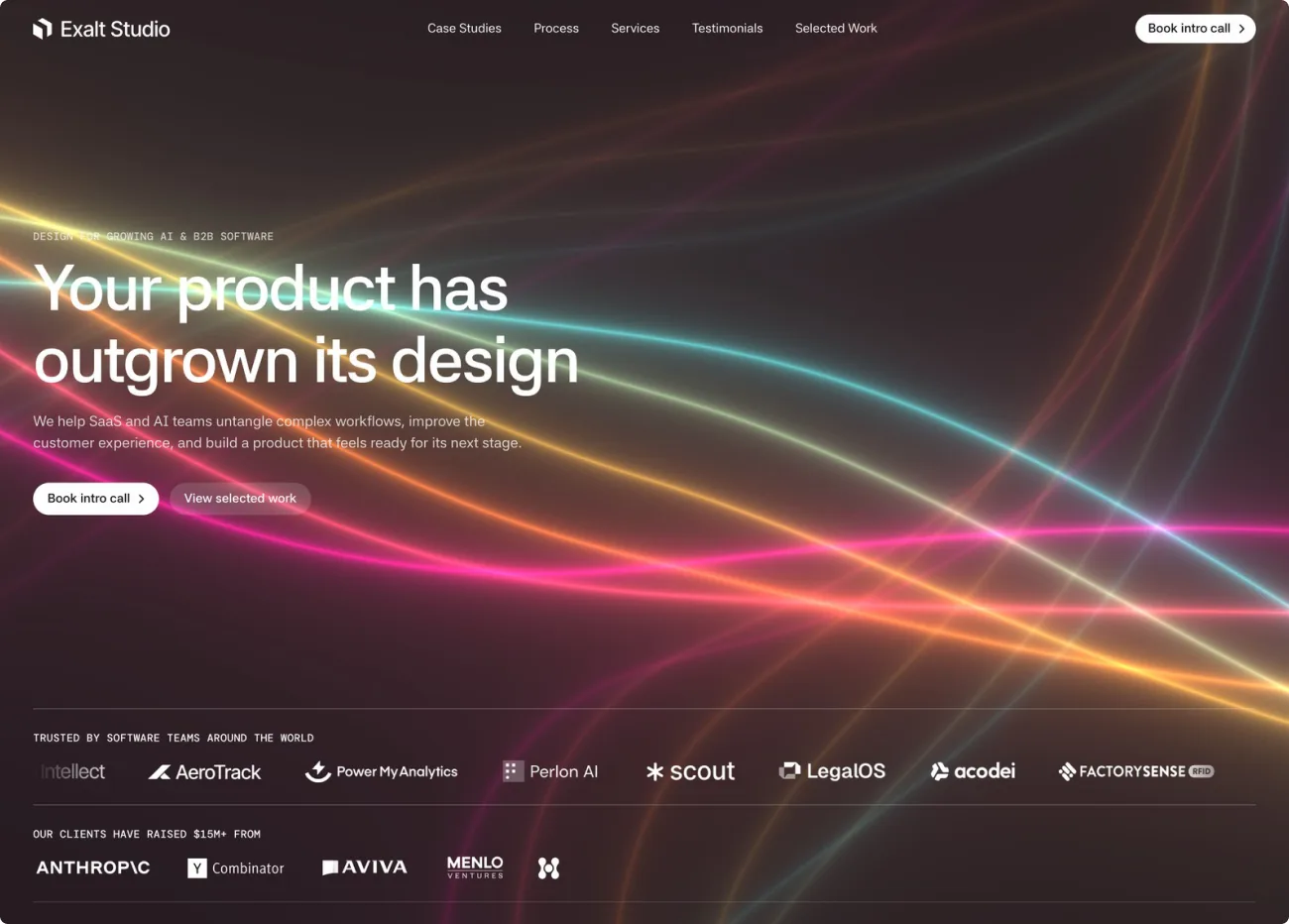
Task: Click the Aviva investor logo
Action: 365,867
